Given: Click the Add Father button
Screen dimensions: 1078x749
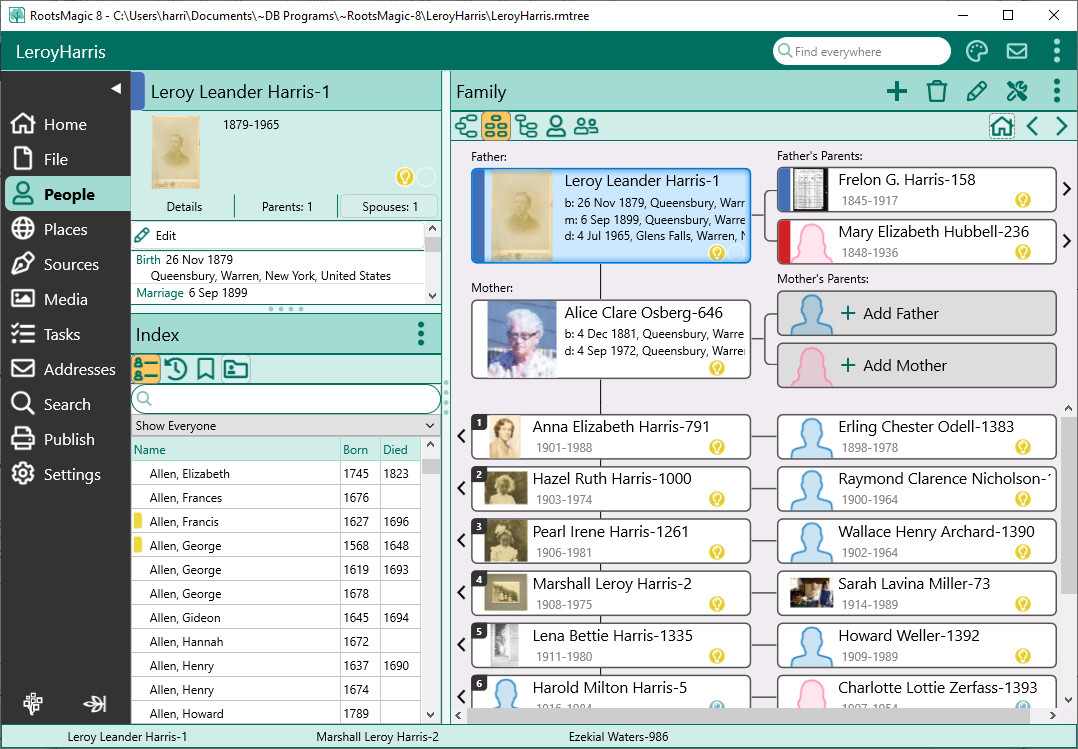Looking at the screenshot, I should (x=916, y=314).
